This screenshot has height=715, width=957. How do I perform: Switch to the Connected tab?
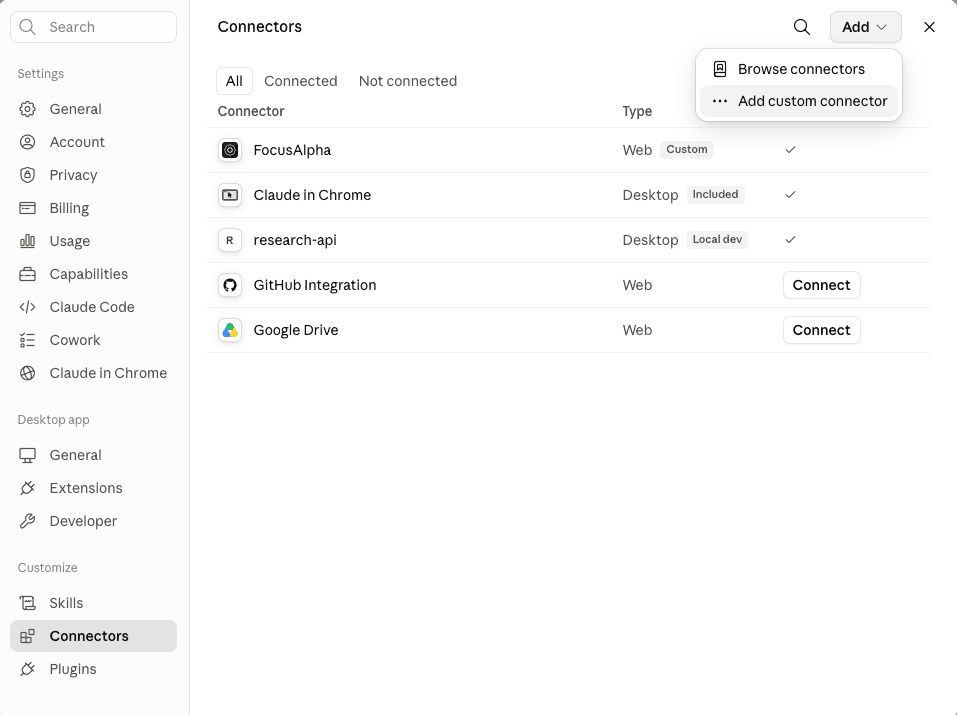[300, 81]
